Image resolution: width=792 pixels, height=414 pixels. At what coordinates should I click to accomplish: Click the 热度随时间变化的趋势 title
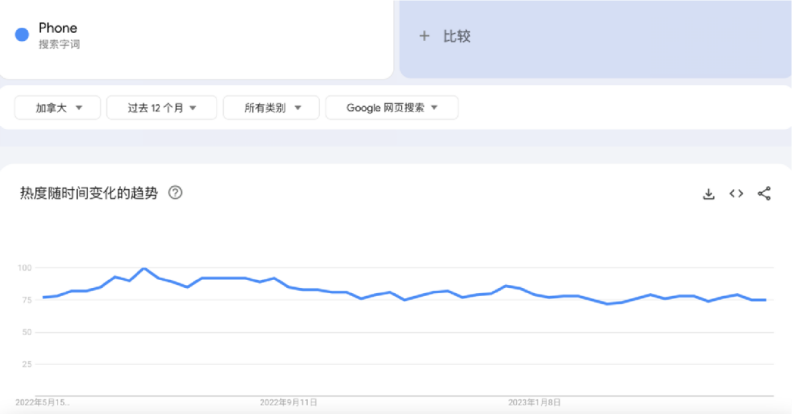(x=89, y=193)
